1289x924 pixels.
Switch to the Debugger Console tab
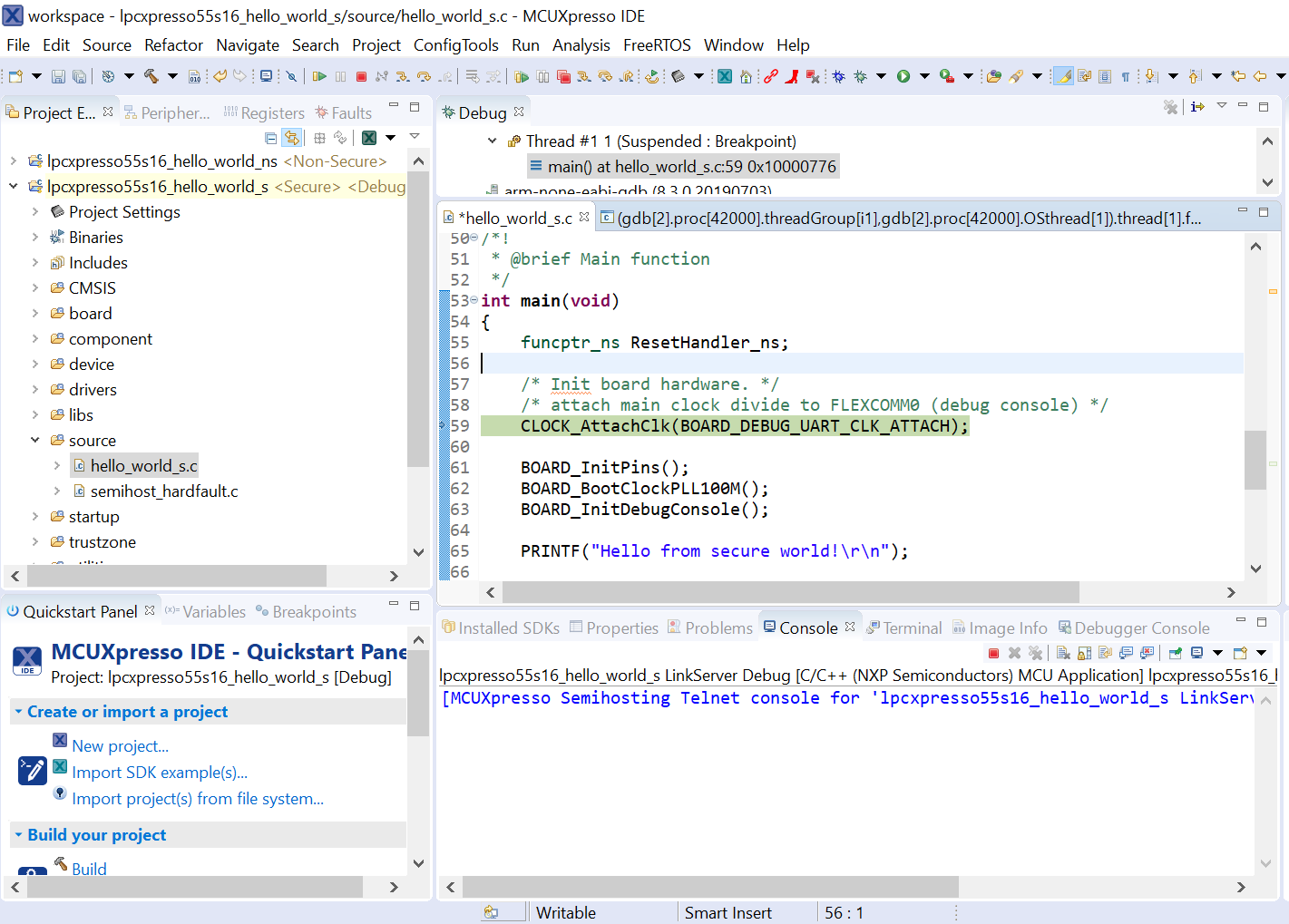[x=1141, y=628]
